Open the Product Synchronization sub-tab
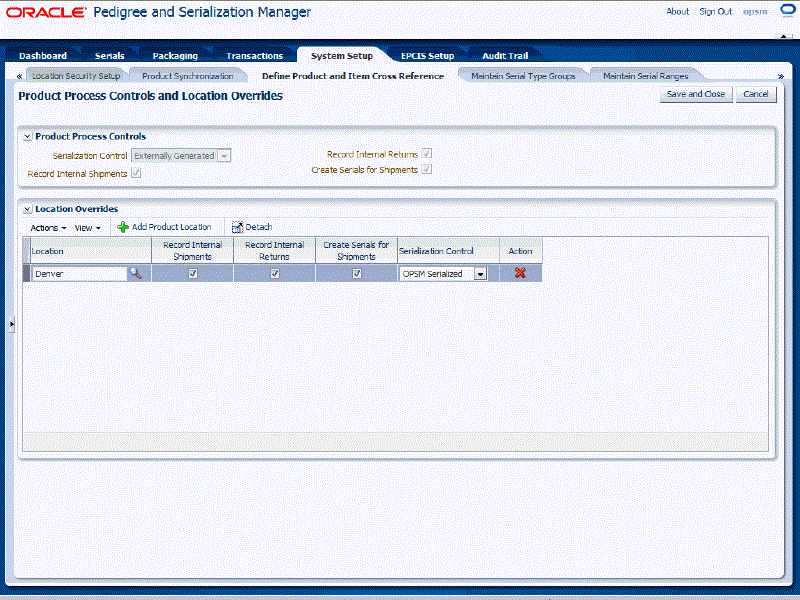Viewport: 800px width, 600px height. point(187,76)
